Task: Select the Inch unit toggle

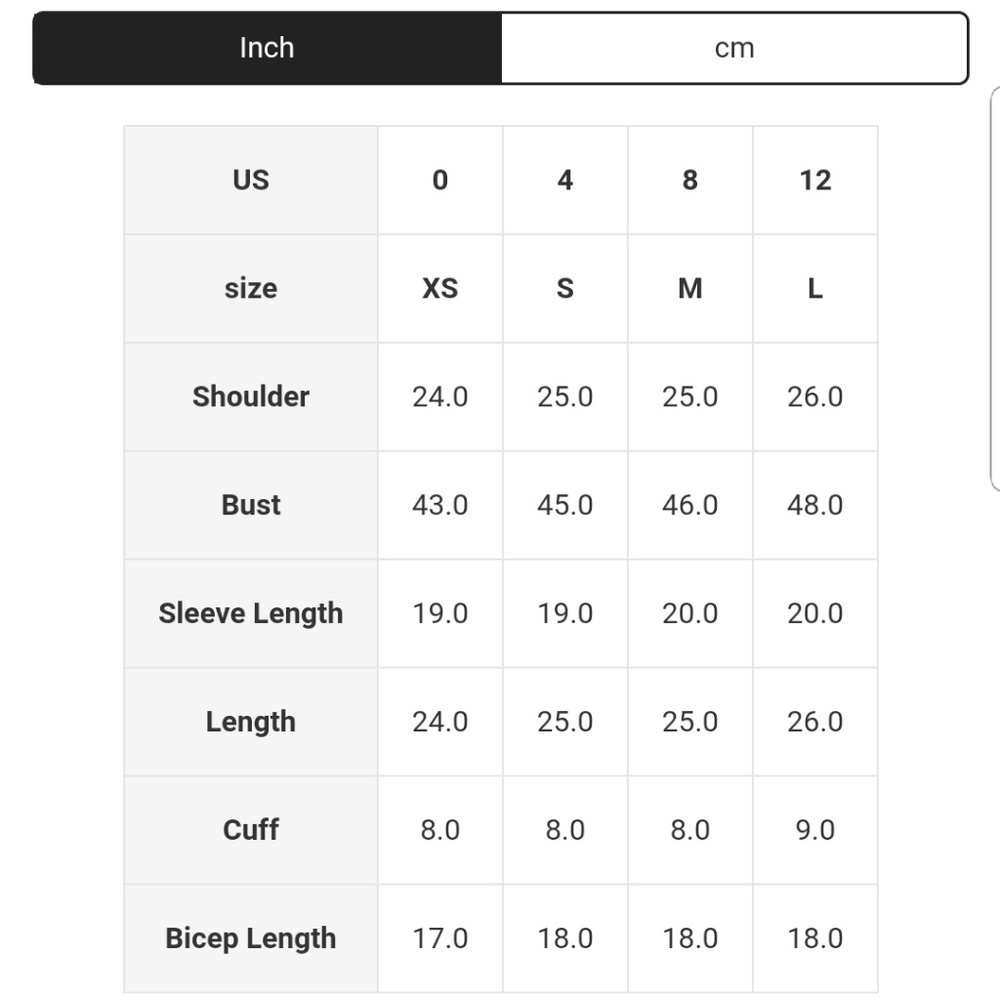Action: pos(267,48)
